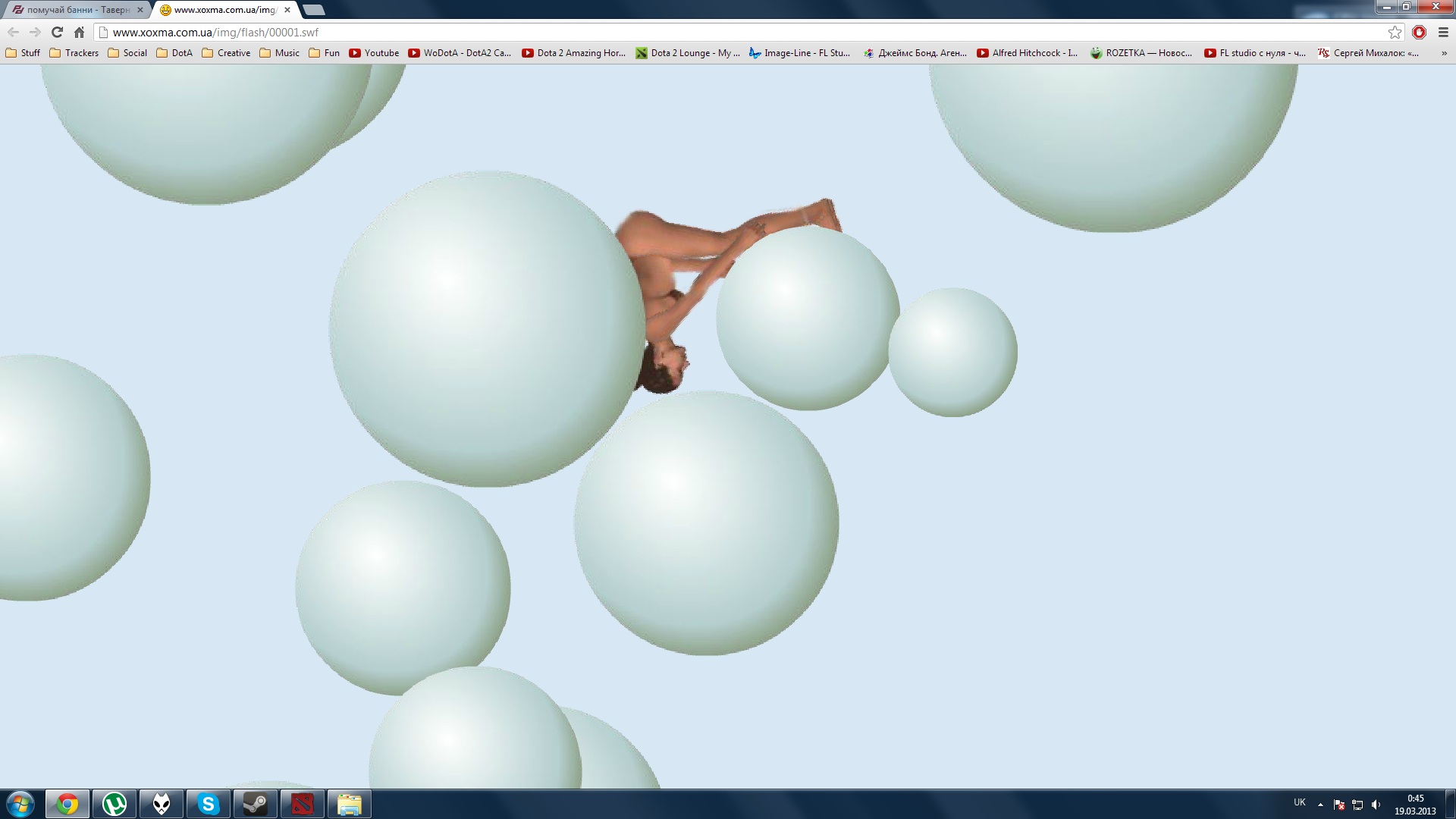Open the volume speaker tray icon

(x=1376, y=805)
